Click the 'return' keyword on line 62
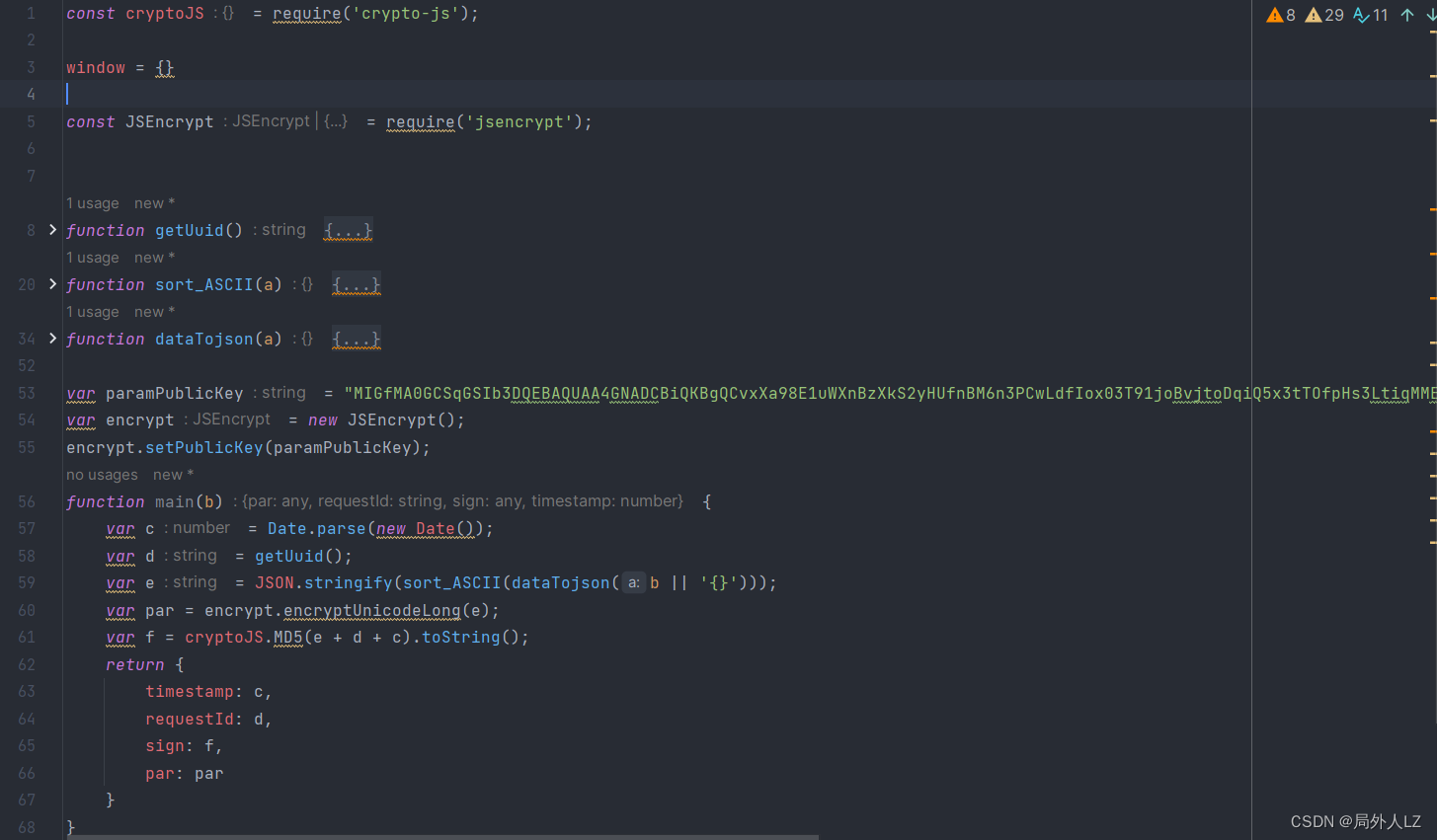1437x840 pixels. pos(135,665)
